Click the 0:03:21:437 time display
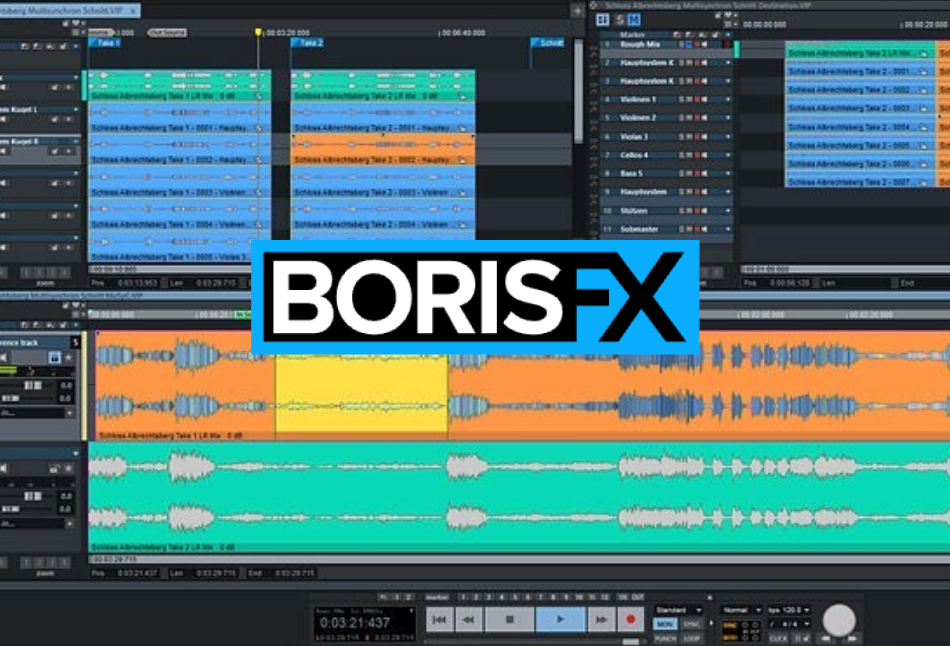 [354, 622]
